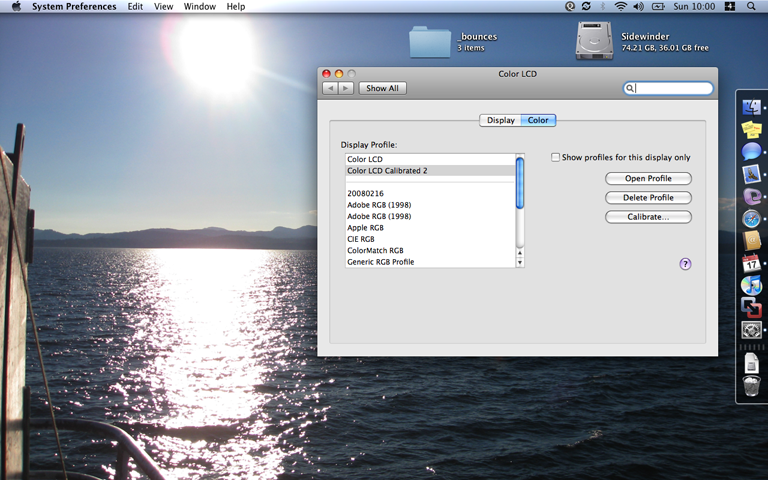Open the Apple menu

16,7
